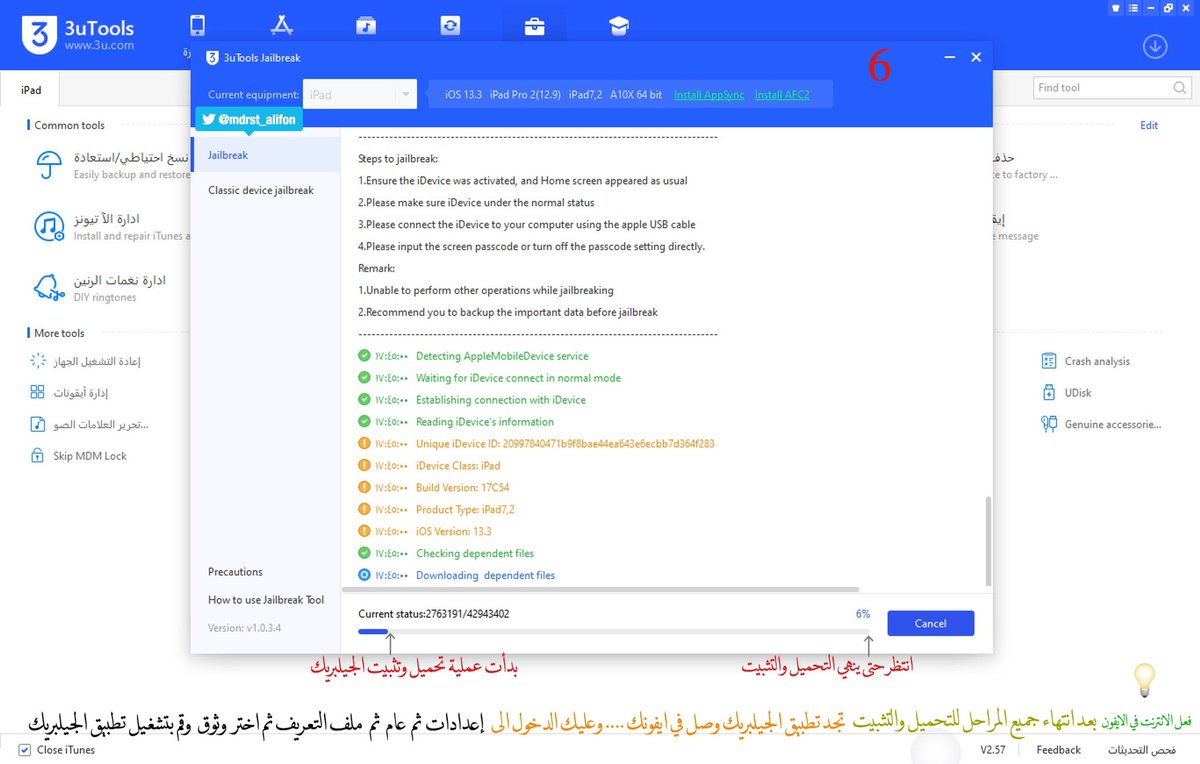
Task: Open the downloads arrow icon at top right
Action: (x=1155, y=46)
